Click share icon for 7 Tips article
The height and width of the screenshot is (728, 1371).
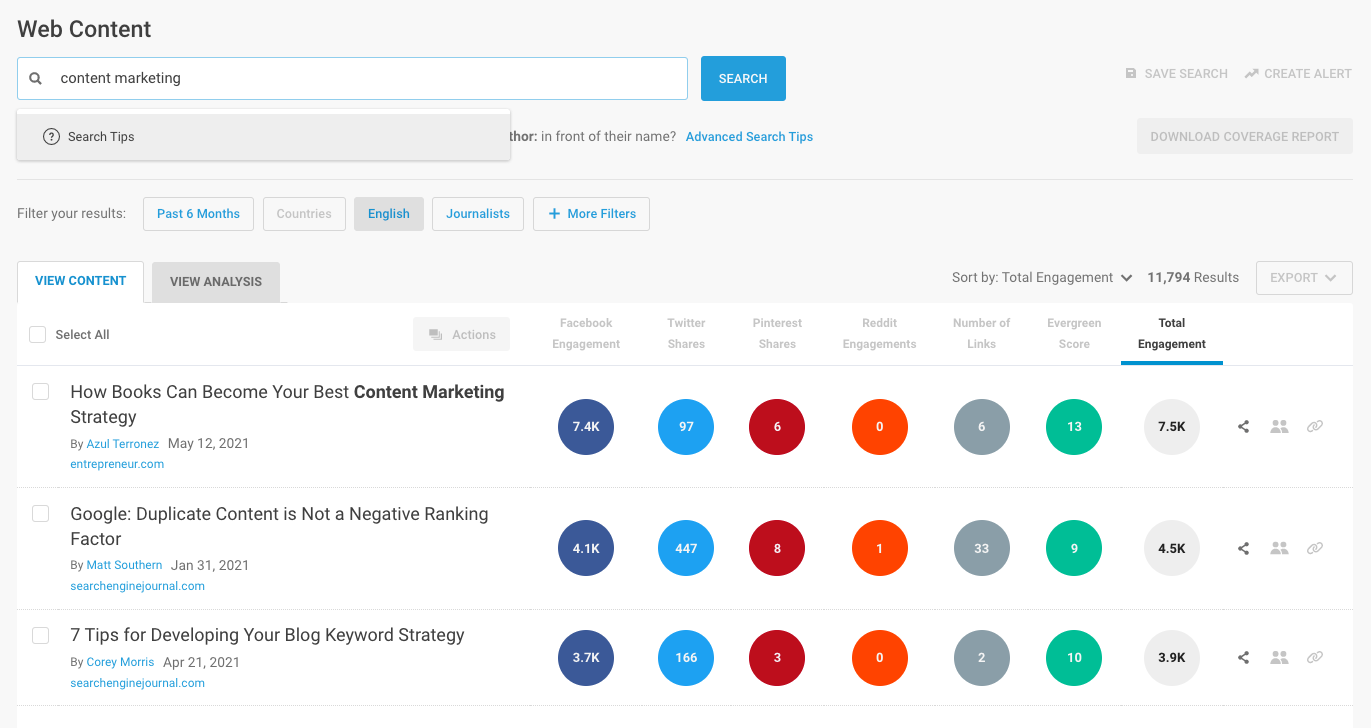(x=1243, y=657)
